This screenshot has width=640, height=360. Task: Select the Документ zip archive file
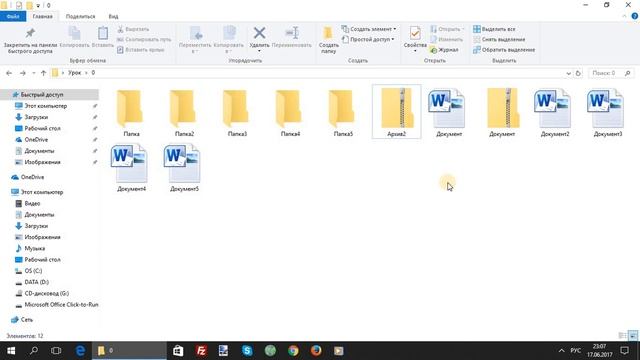click(502, 112)
